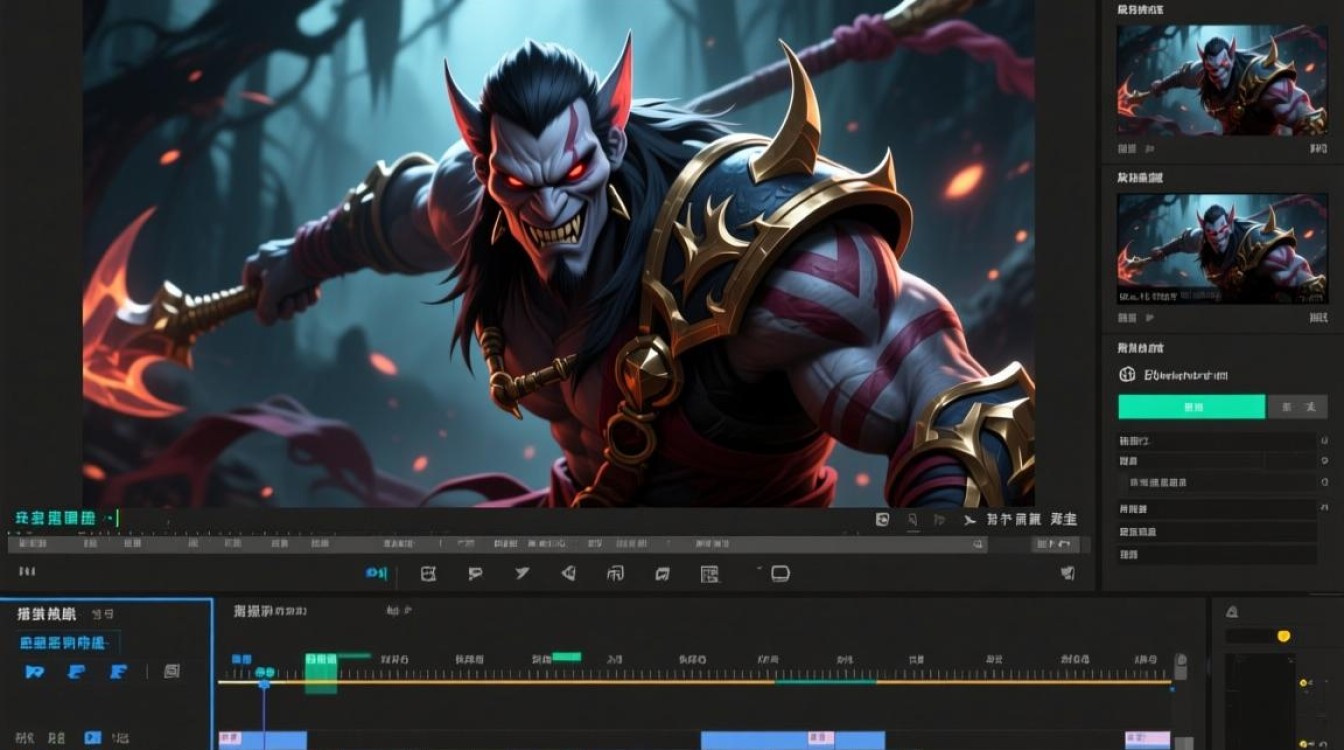
Task: Click the rounded rectangle icon ending the center toolbar
Action: (780, 573)
